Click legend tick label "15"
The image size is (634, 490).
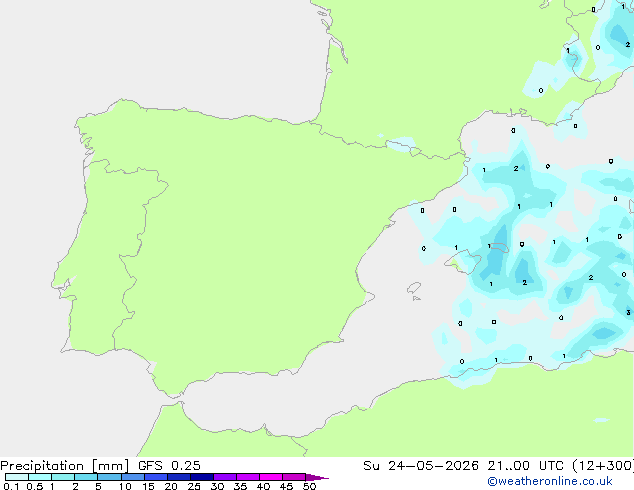pos(148,486)
